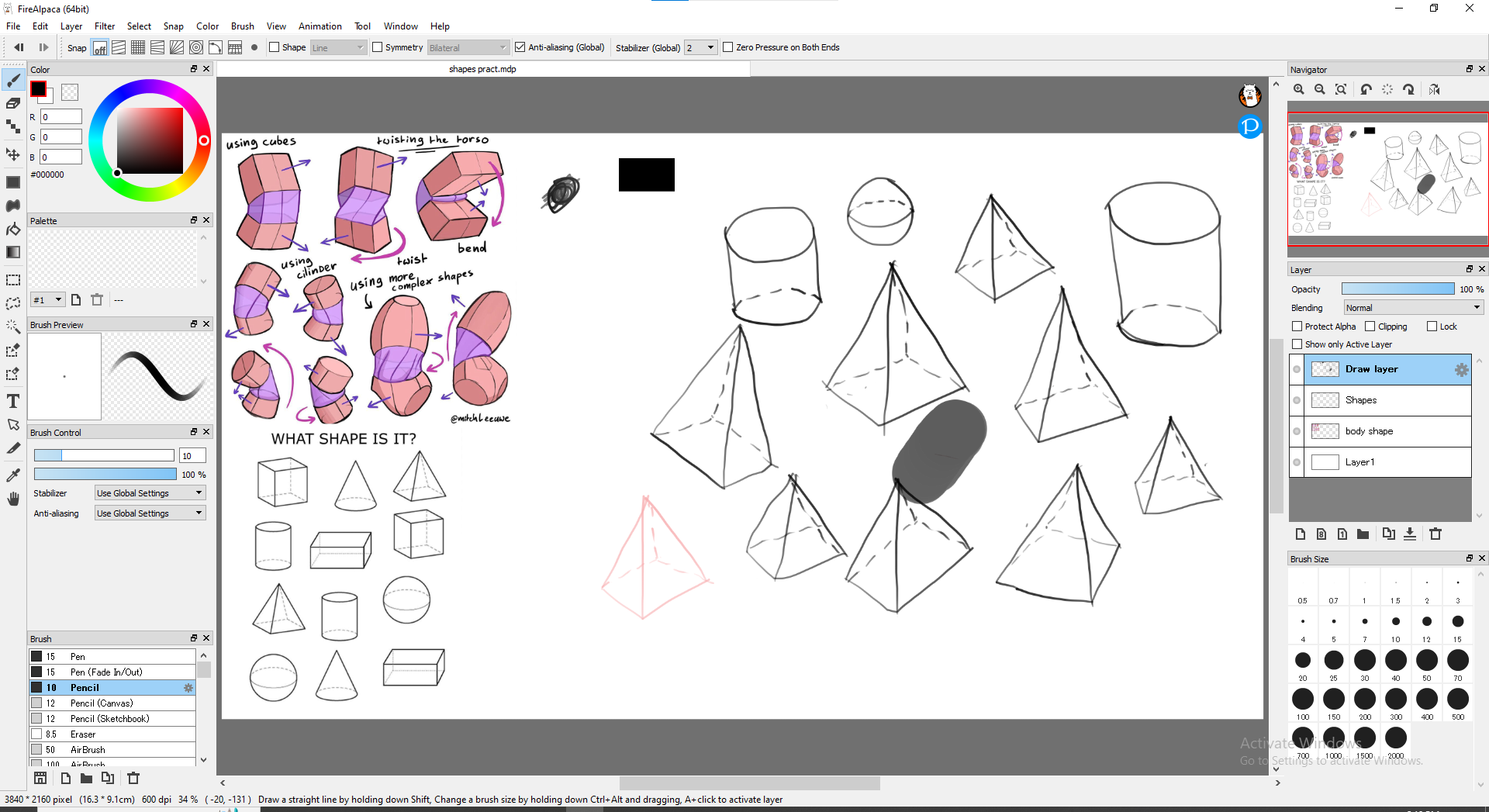Click the foreground black color swatch

point(38,88)
